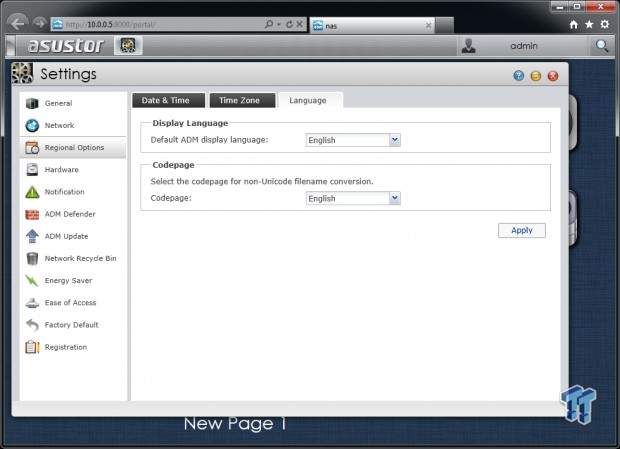This screenshot has width=620, height=449.
Task: Click the ADM Update arrow icon
Action: tap(32, 236)
